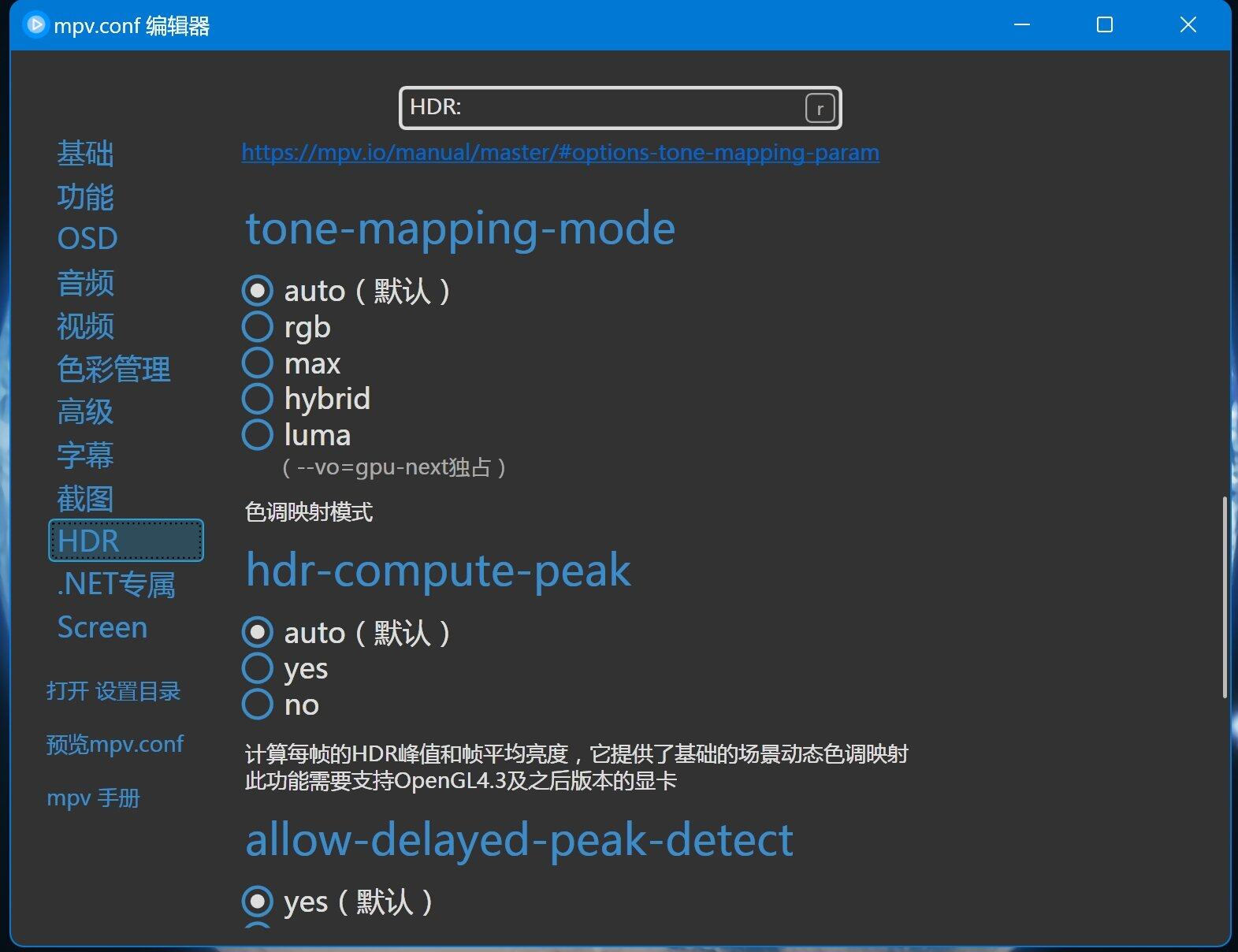This screenshot has width=1238, height=952.
Task: Select the HDR section
Action: 126,541
